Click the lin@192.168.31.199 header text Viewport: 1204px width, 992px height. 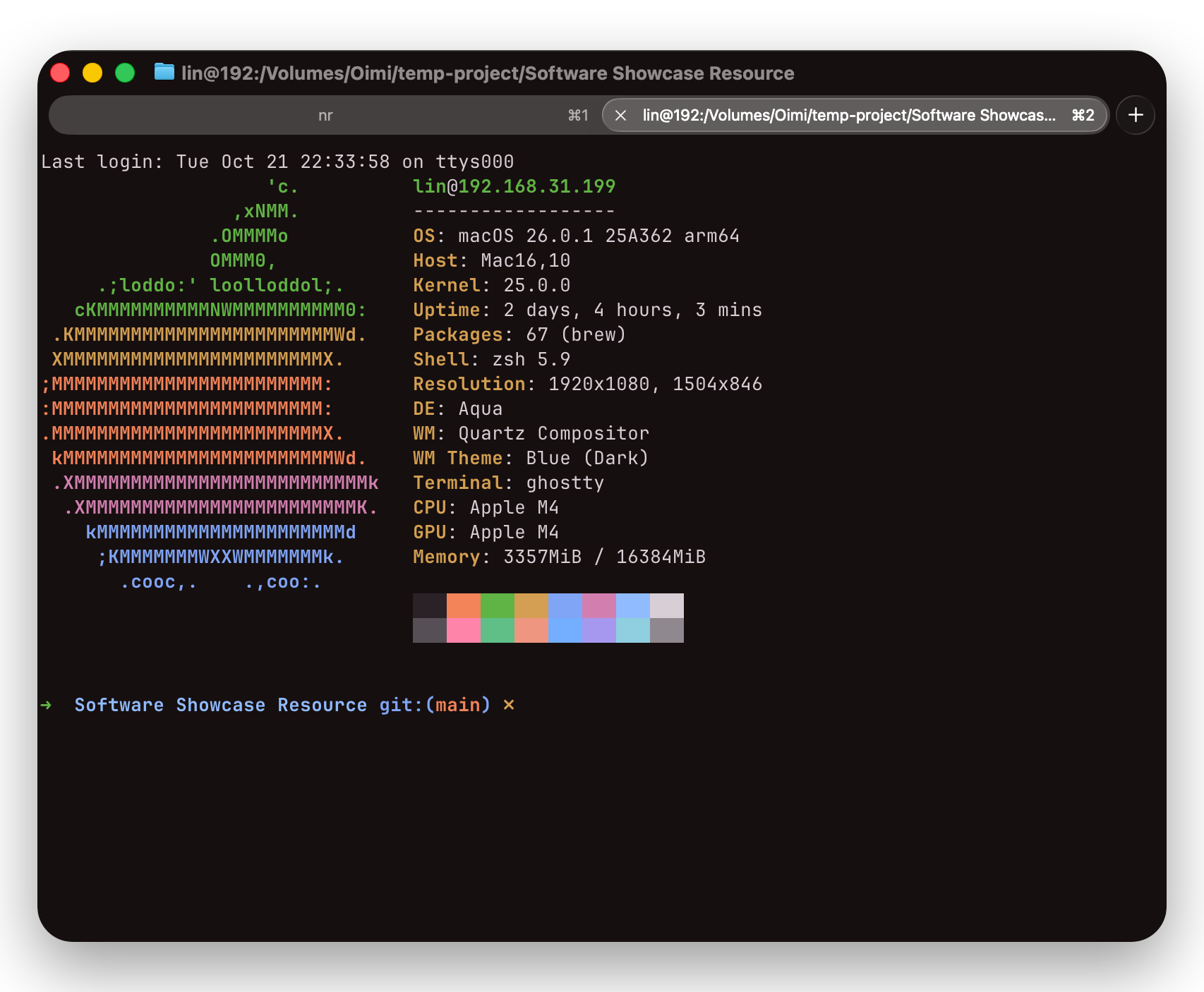point(514,186)
